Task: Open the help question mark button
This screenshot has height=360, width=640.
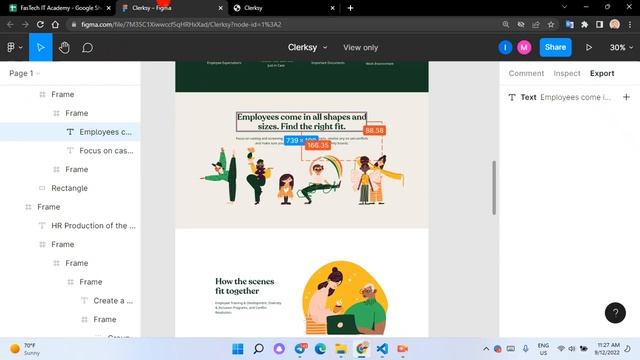Action: click(615, 313)
